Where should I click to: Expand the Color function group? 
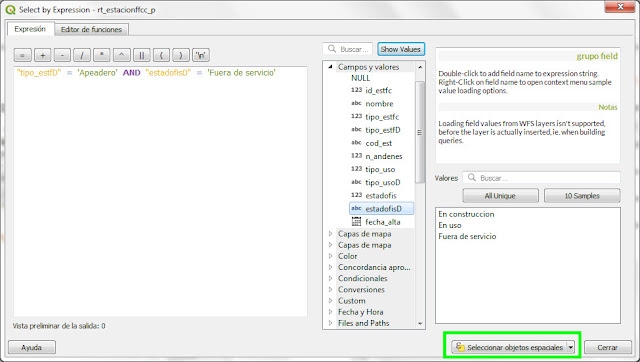(331, 256)
